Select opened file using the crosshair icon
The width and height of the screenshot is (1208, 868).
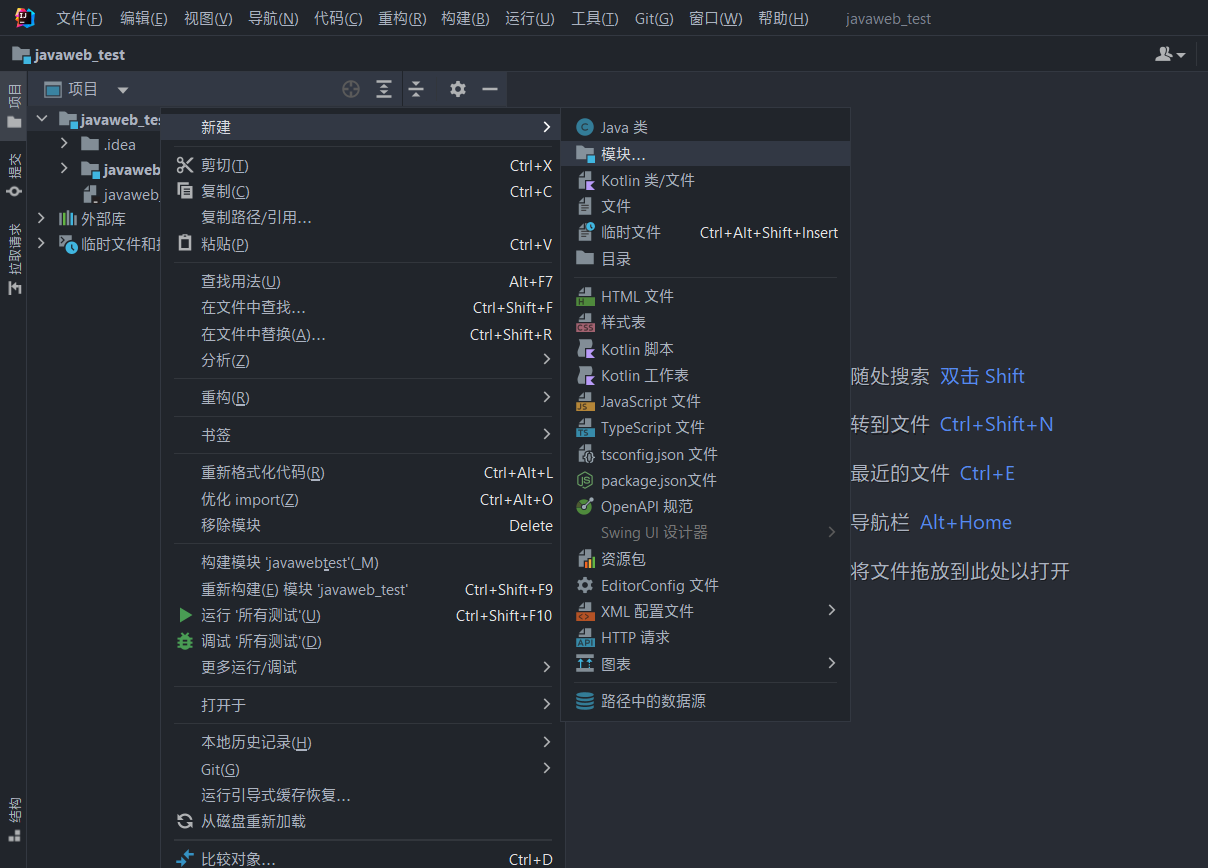point(351,89)
